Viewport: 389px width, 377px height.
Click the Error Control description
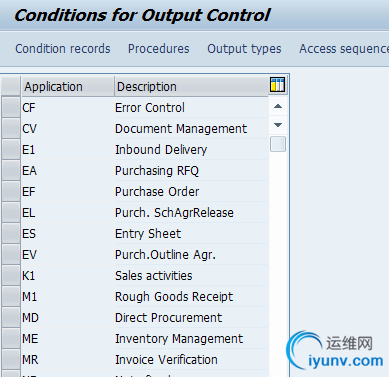click(150, 108)
